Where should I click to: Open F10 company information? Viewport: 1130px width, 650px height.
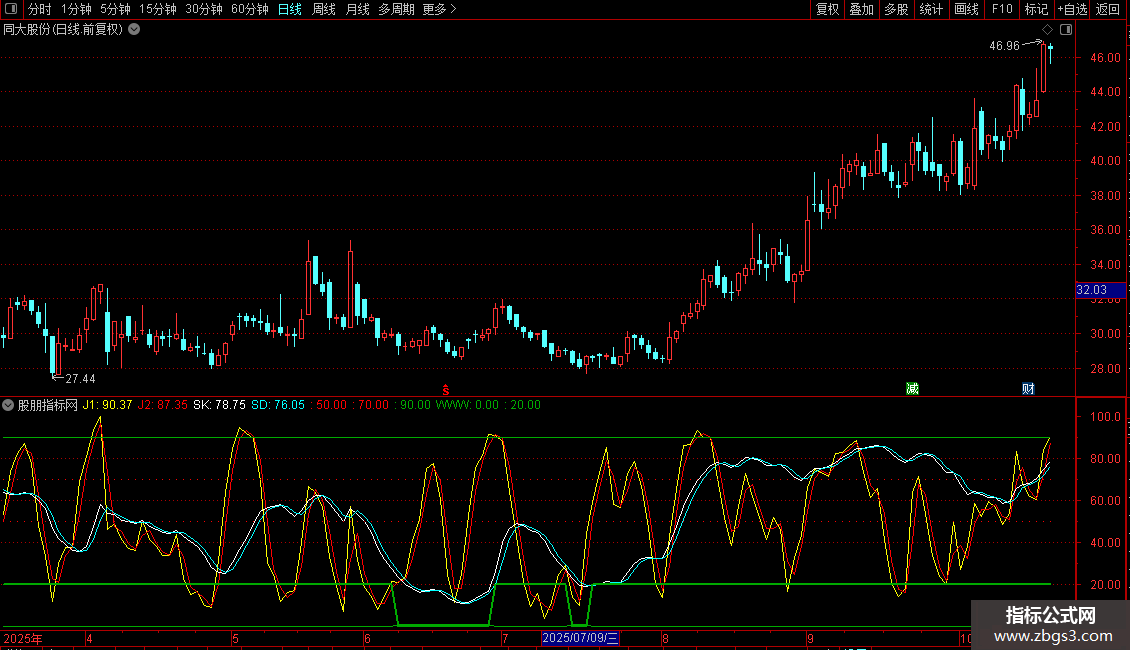(x=1002, y=9)
